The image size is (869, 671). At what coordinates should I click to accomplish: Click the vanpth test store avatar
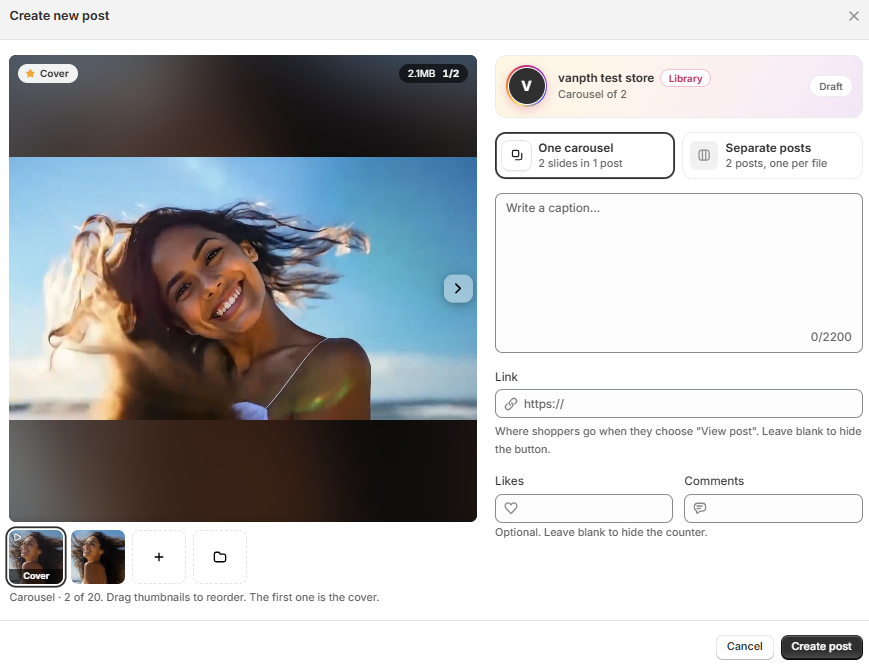point(526,86)
